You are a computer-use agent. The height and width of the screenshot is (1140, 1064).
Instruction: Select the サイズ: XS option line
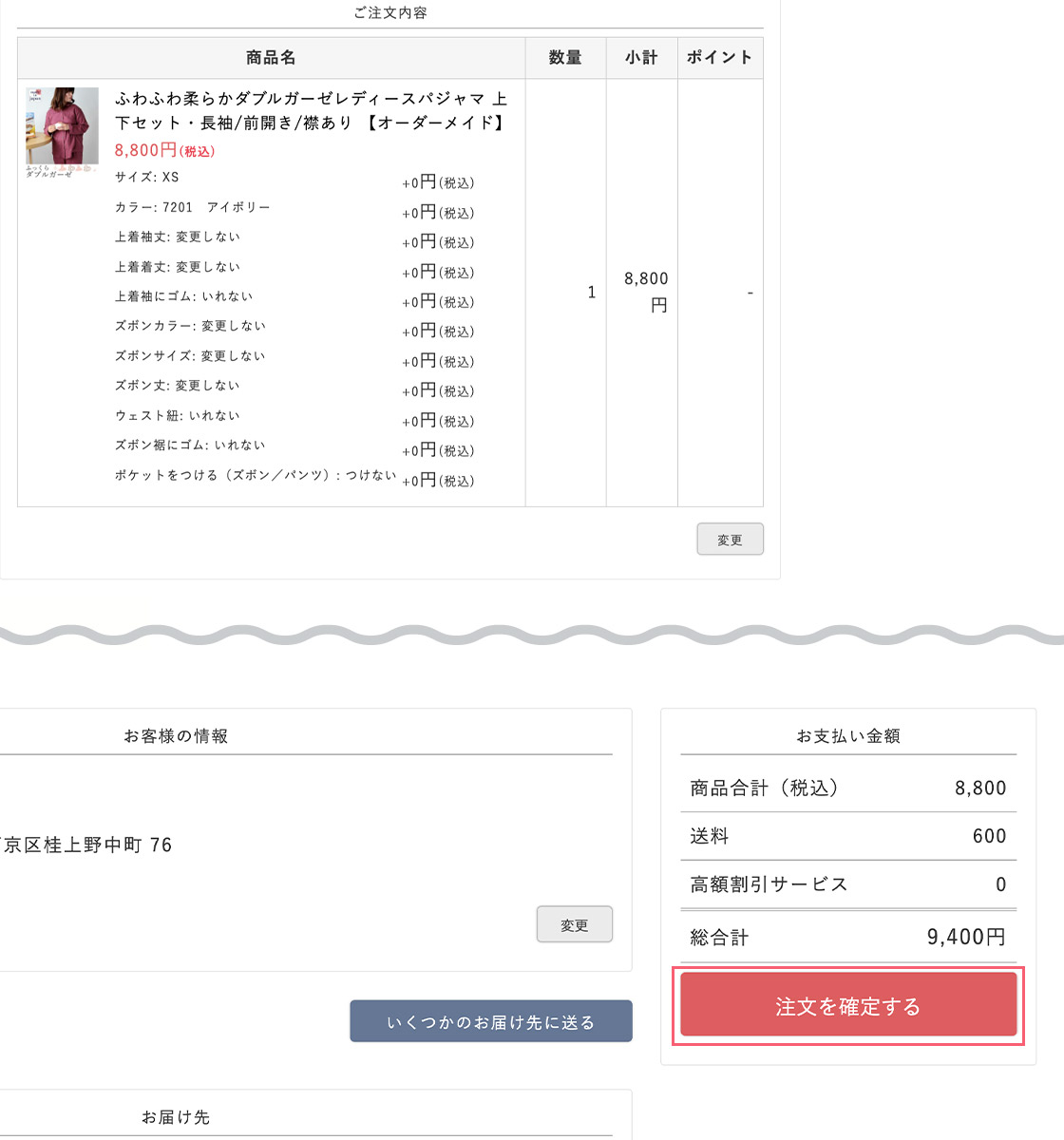click(147, 178)
